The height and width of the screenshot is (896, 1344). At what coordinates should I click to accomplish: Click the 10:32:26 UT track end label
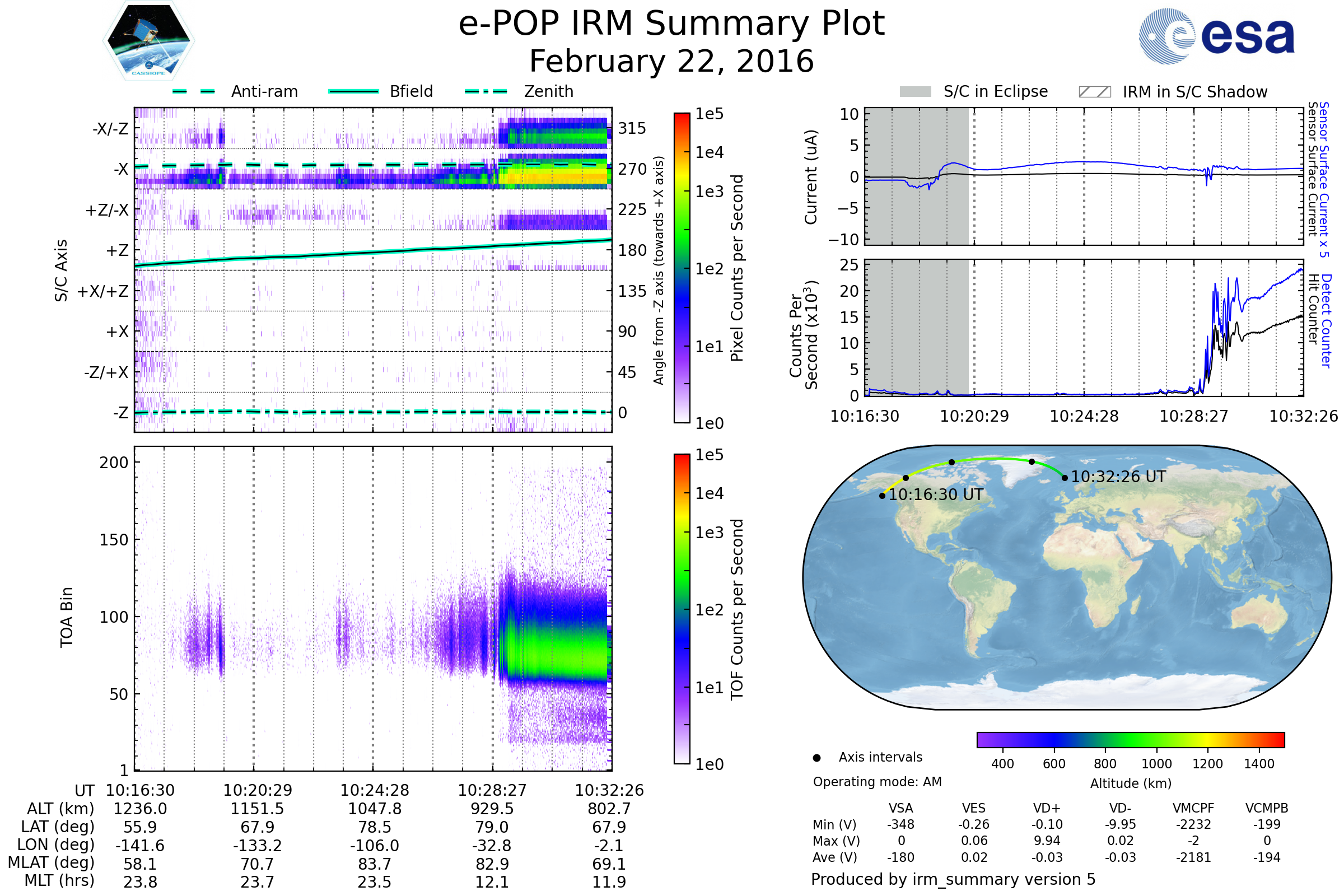(1118, 477)
